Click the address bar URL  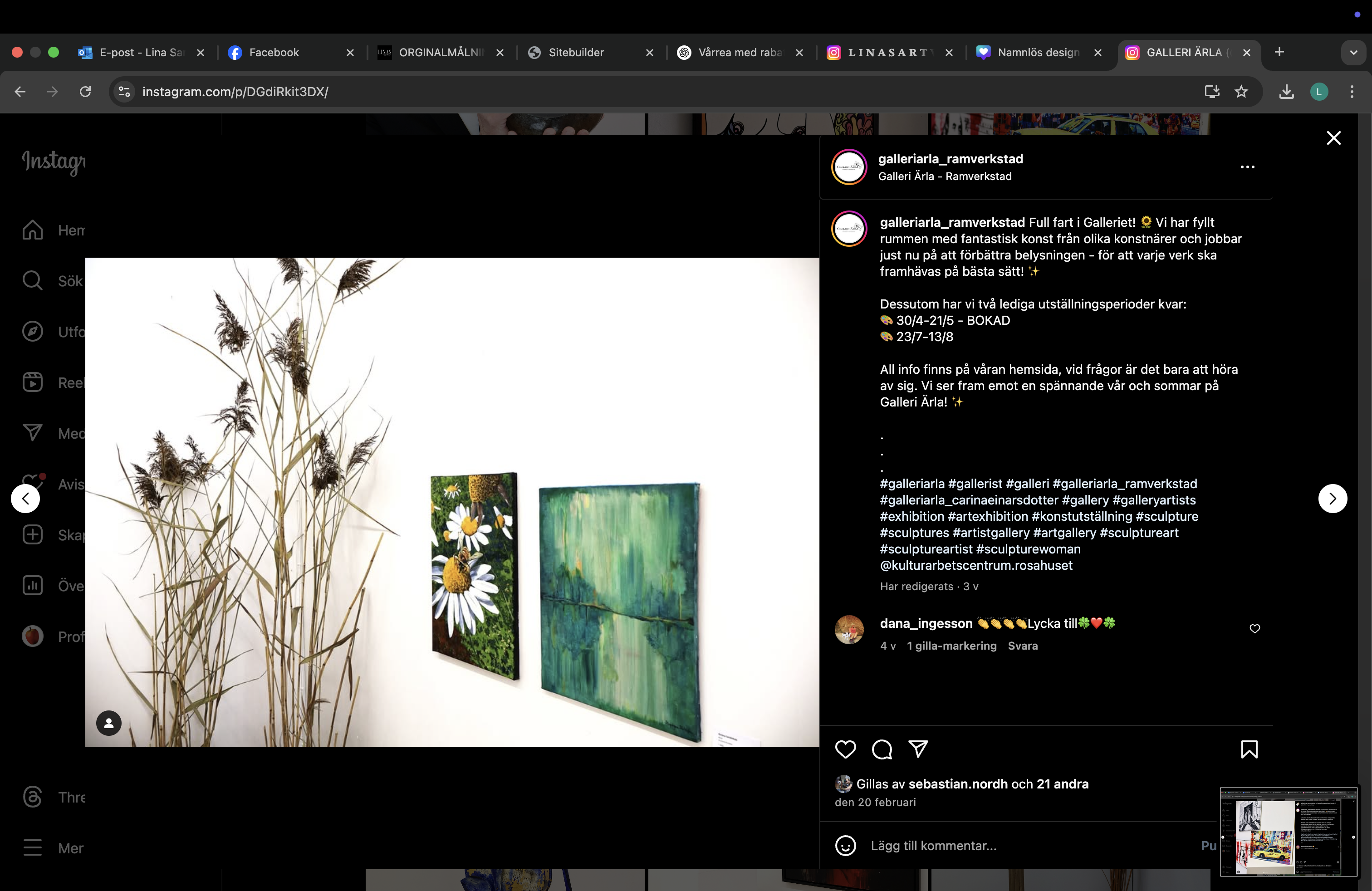coord(235,92)
